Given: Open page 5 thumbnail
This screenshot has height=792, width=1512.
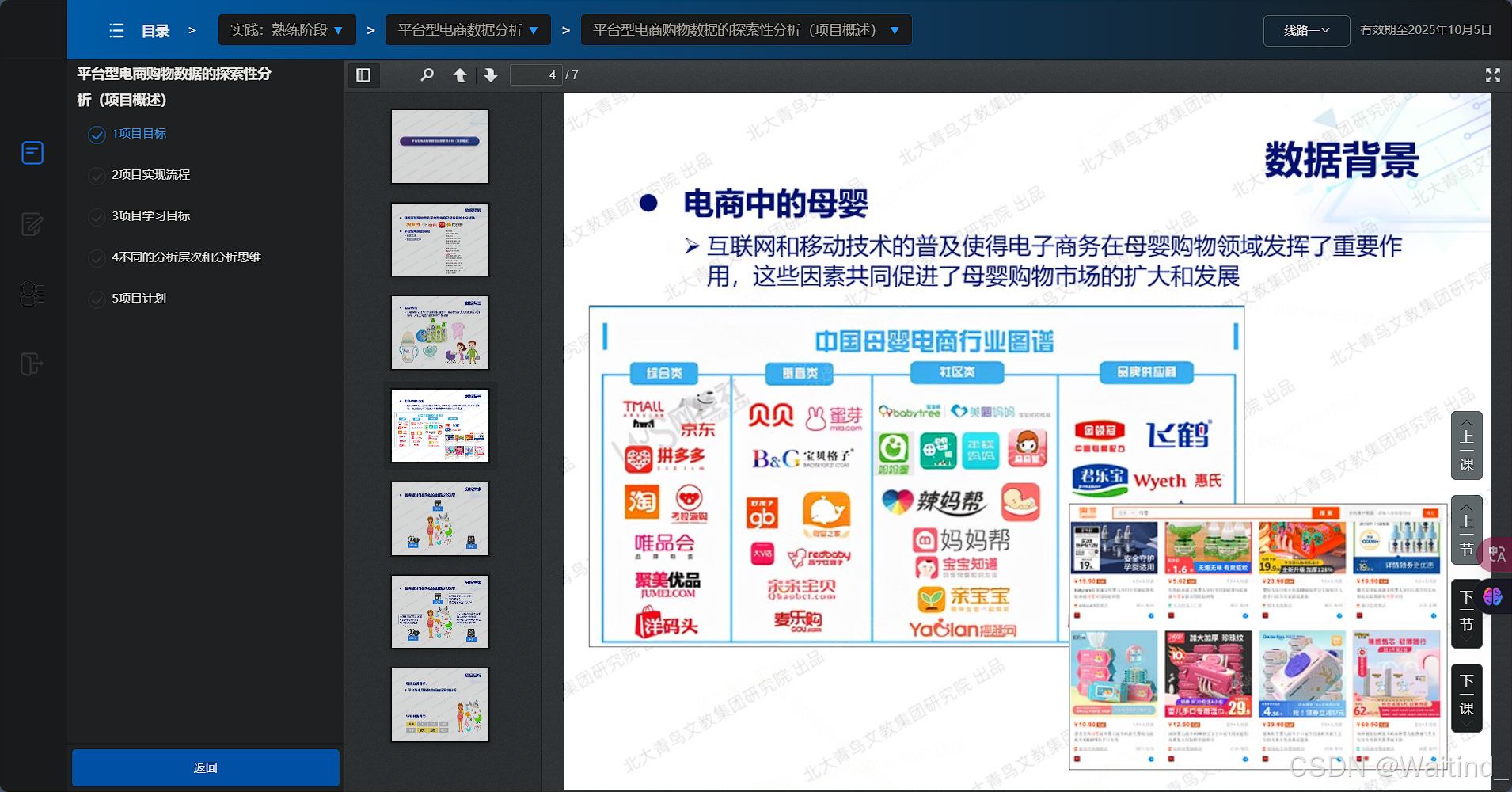Looking at the screenshot, I should point(440,519).
